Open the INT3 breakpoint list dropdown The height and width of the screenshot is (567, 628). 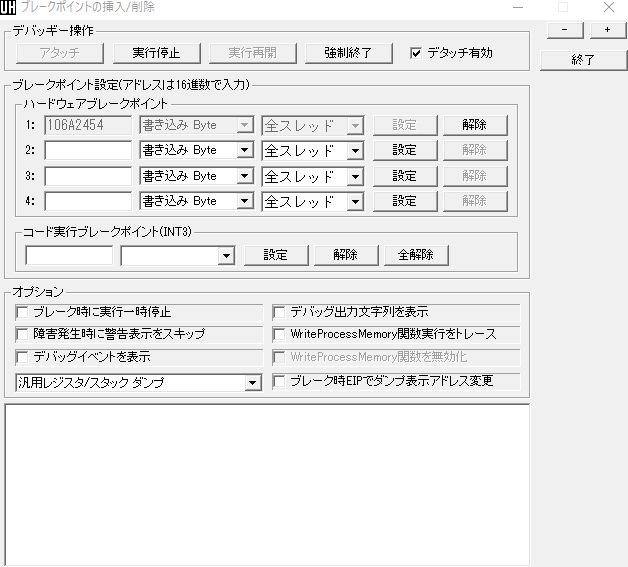tap(177, 255)
